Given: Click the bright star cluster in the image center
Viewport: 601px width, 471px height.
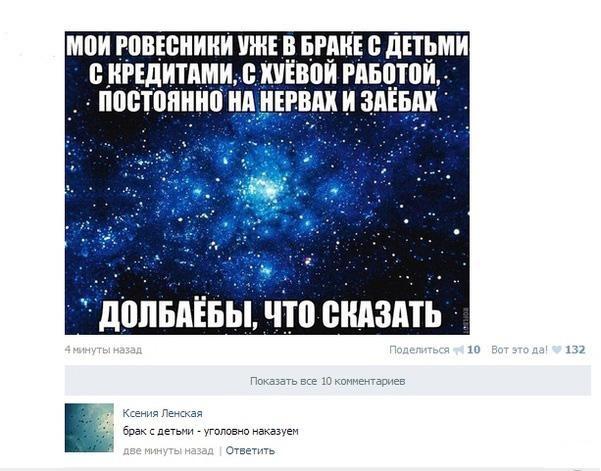Looking at the screenshot, I should click(x=266, y=189).
